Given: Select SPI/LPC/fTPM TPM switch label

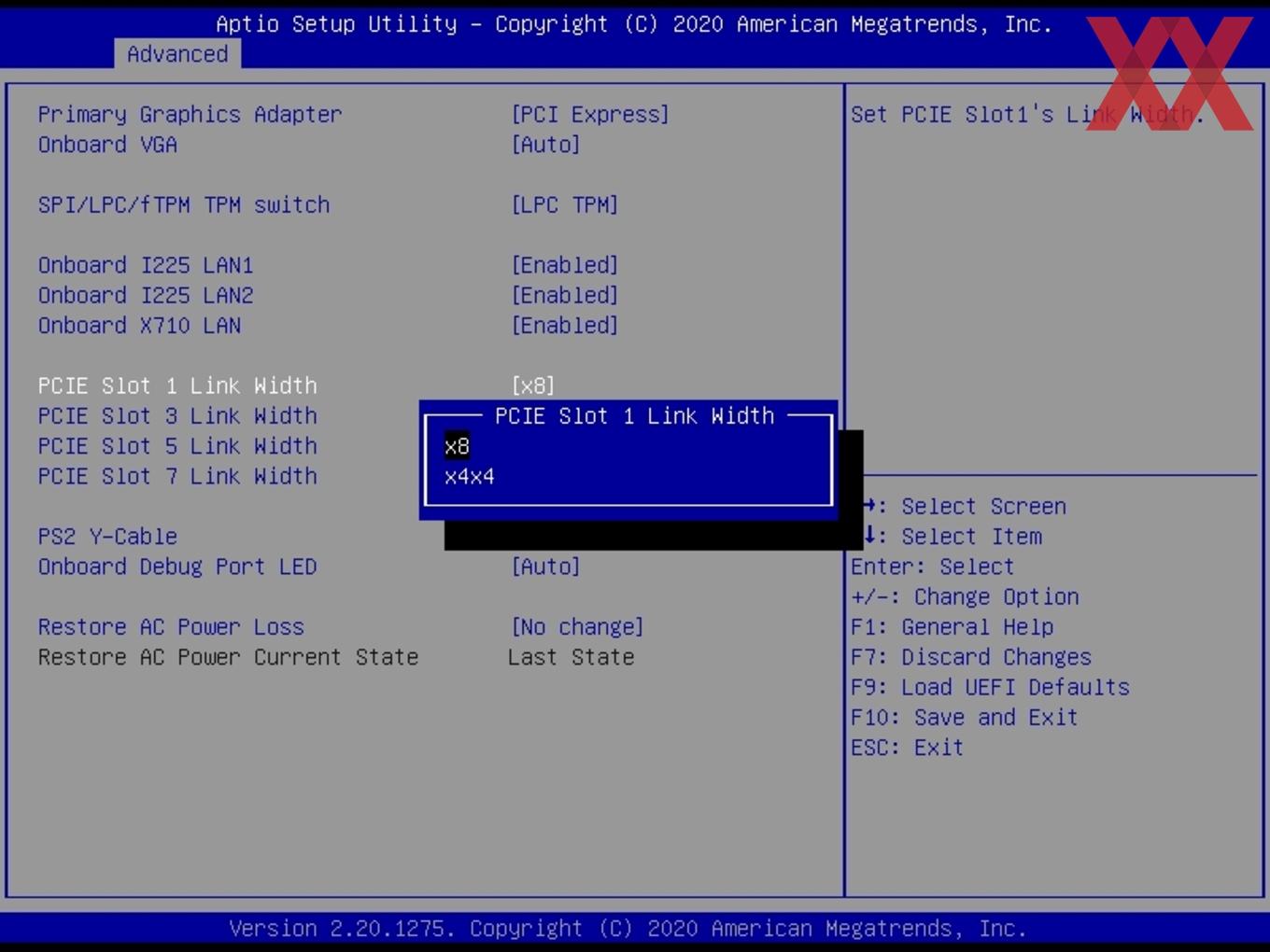Looking at the screenshot, I should pos(184,205).
